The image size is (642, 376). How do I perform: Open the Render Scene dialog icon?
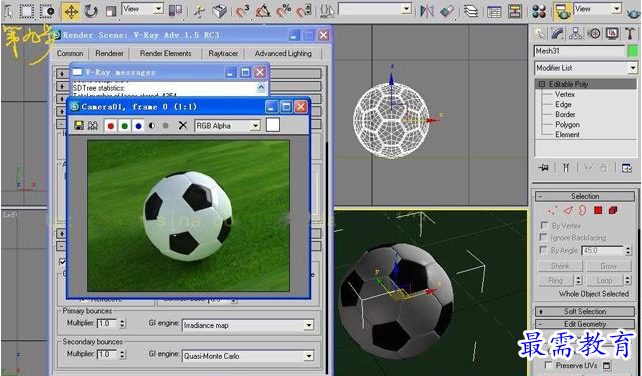click(x=563, y=11)
